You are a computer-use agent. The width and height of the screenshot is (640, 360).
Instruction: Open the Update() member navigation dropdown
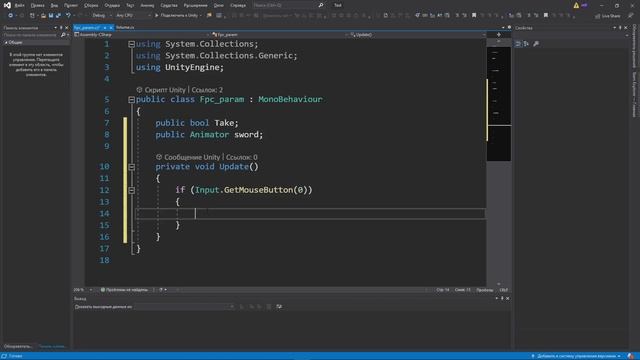click(418, 35)
